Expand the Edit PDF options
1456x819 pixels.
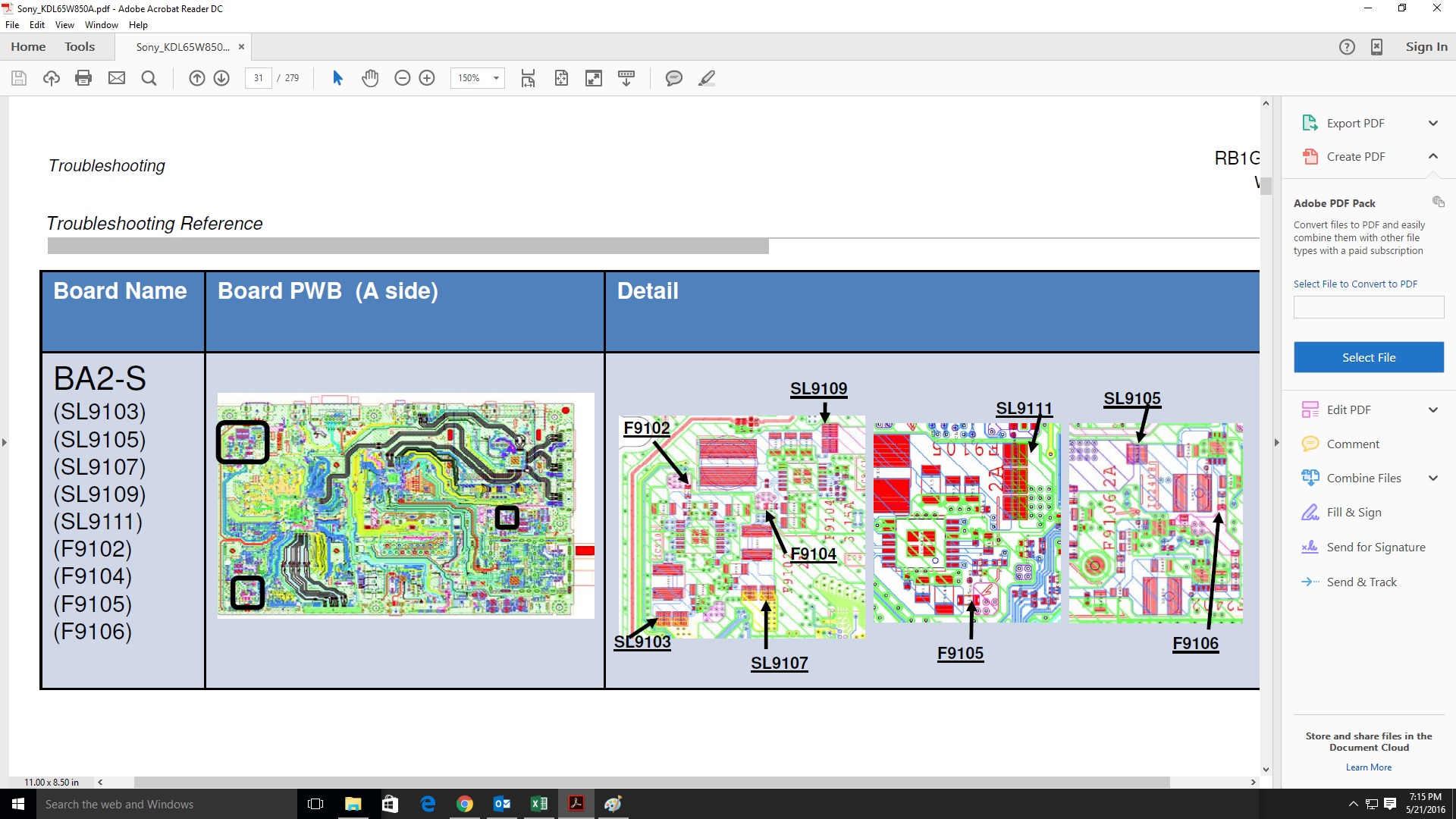pos(1432,409)
